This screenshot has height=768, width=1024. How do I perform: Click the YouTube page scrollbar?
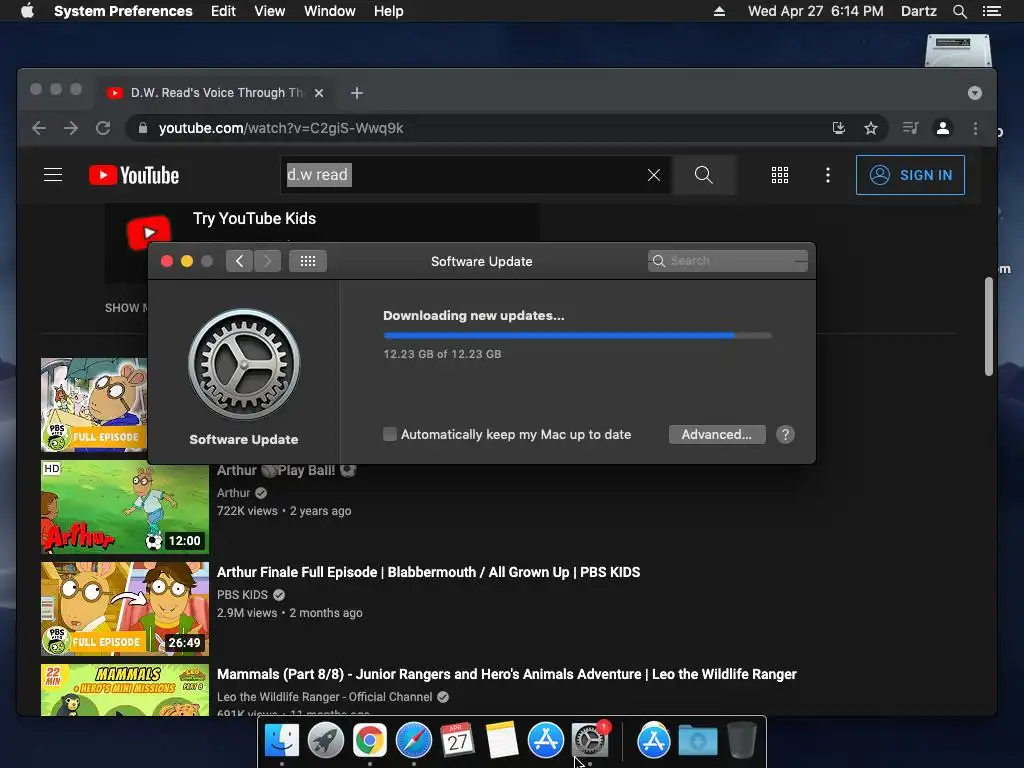989,327
